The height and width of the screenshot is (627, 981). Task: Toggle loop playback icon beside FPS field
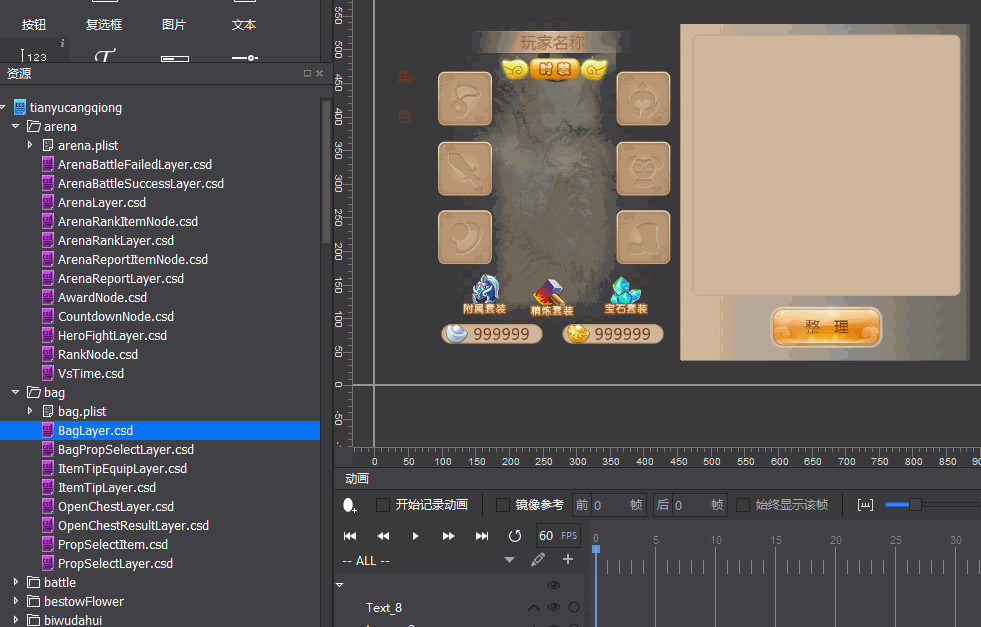(x=515, y=536)
